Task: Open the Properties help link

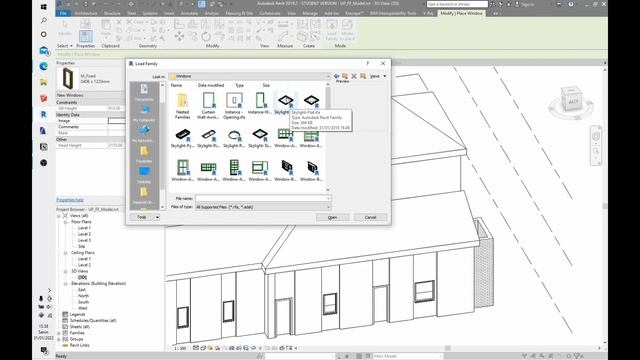Action: (70, 200)
